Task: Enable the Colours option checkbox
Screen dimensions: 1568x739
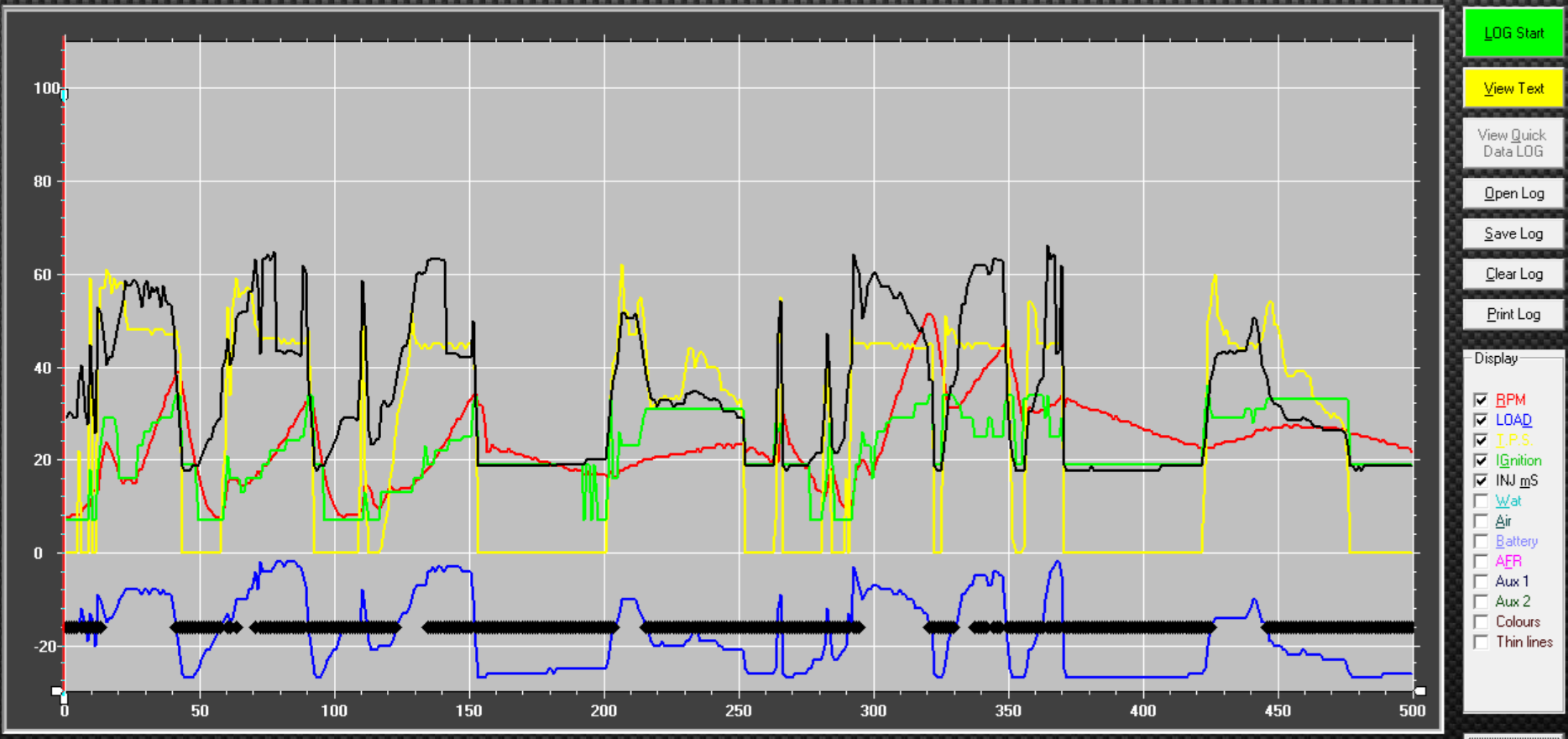Action: [1481, 621]
